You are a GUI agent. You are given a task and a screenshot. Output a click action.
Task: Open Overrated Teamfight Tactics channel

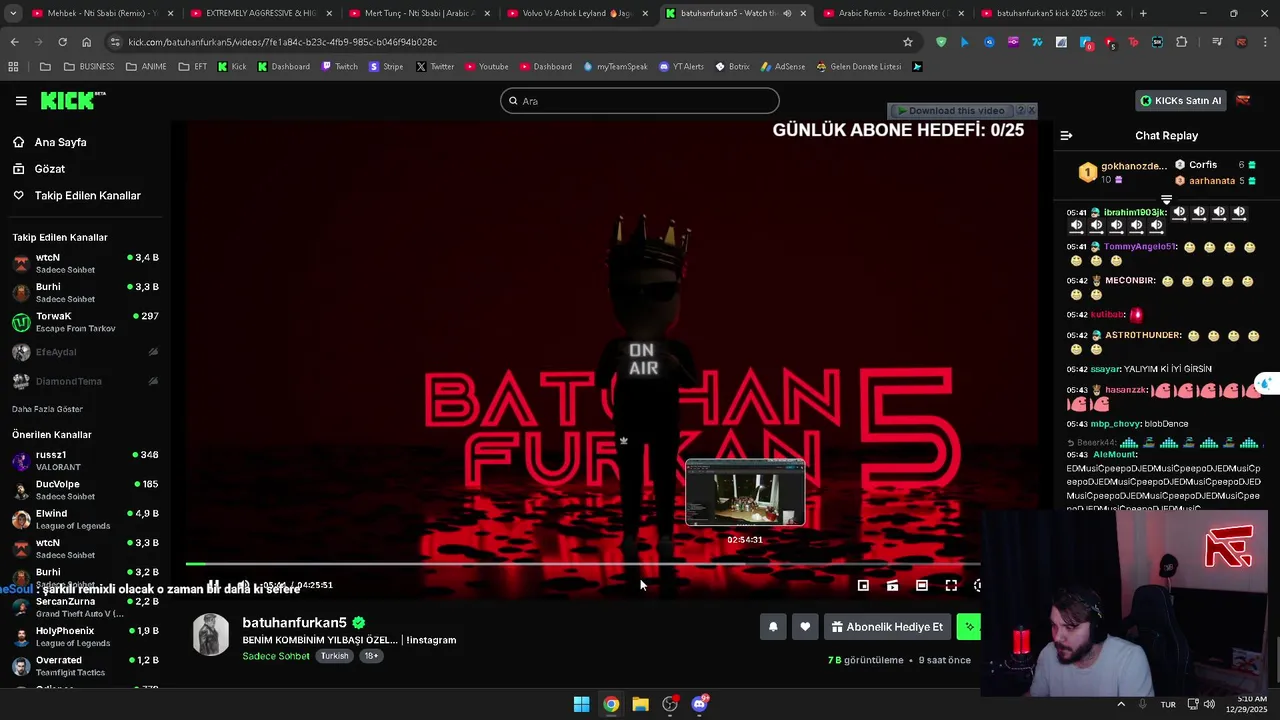[x=85, y=666]
